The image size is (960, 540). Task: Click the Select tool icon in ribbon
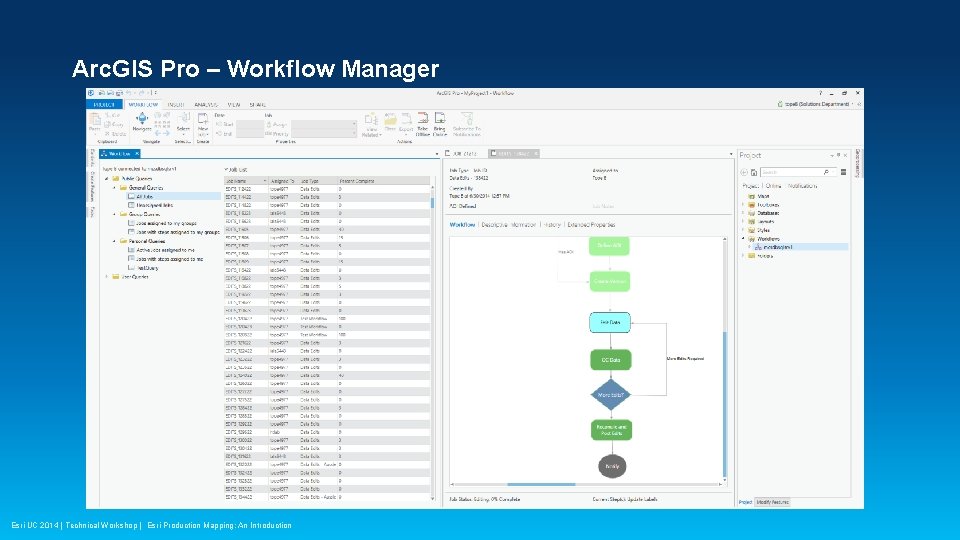click(183, 118)
